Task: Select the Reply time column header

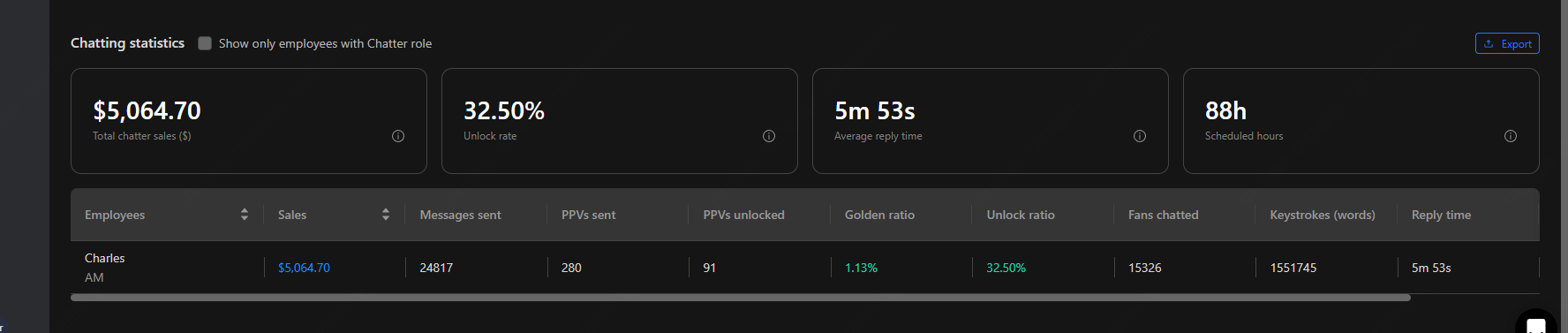Action: (x=1441, y=215)
